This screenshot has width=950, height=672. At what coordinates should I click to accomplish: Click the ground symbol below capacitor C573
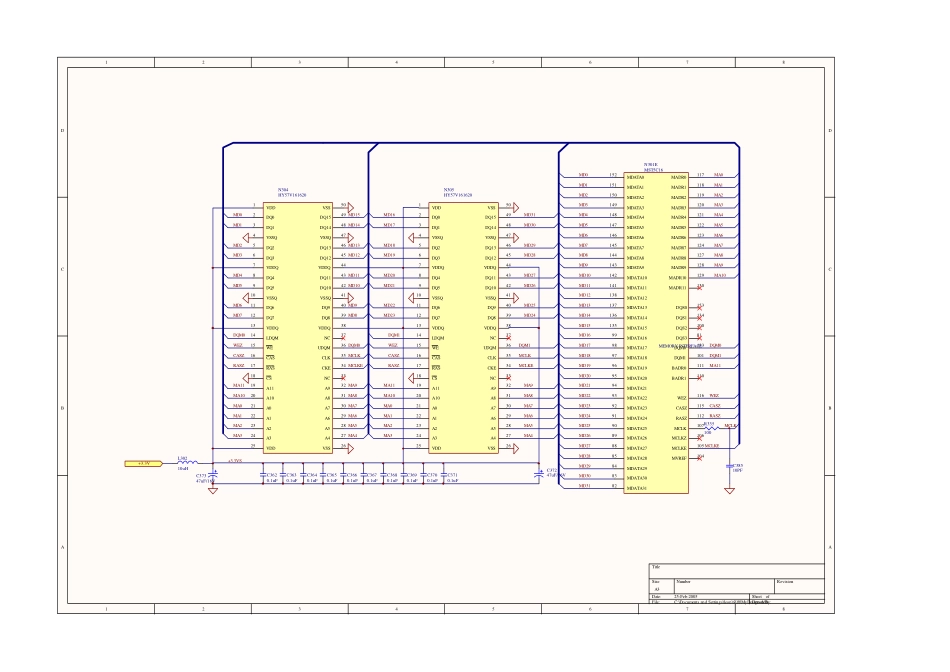[212, 490]
